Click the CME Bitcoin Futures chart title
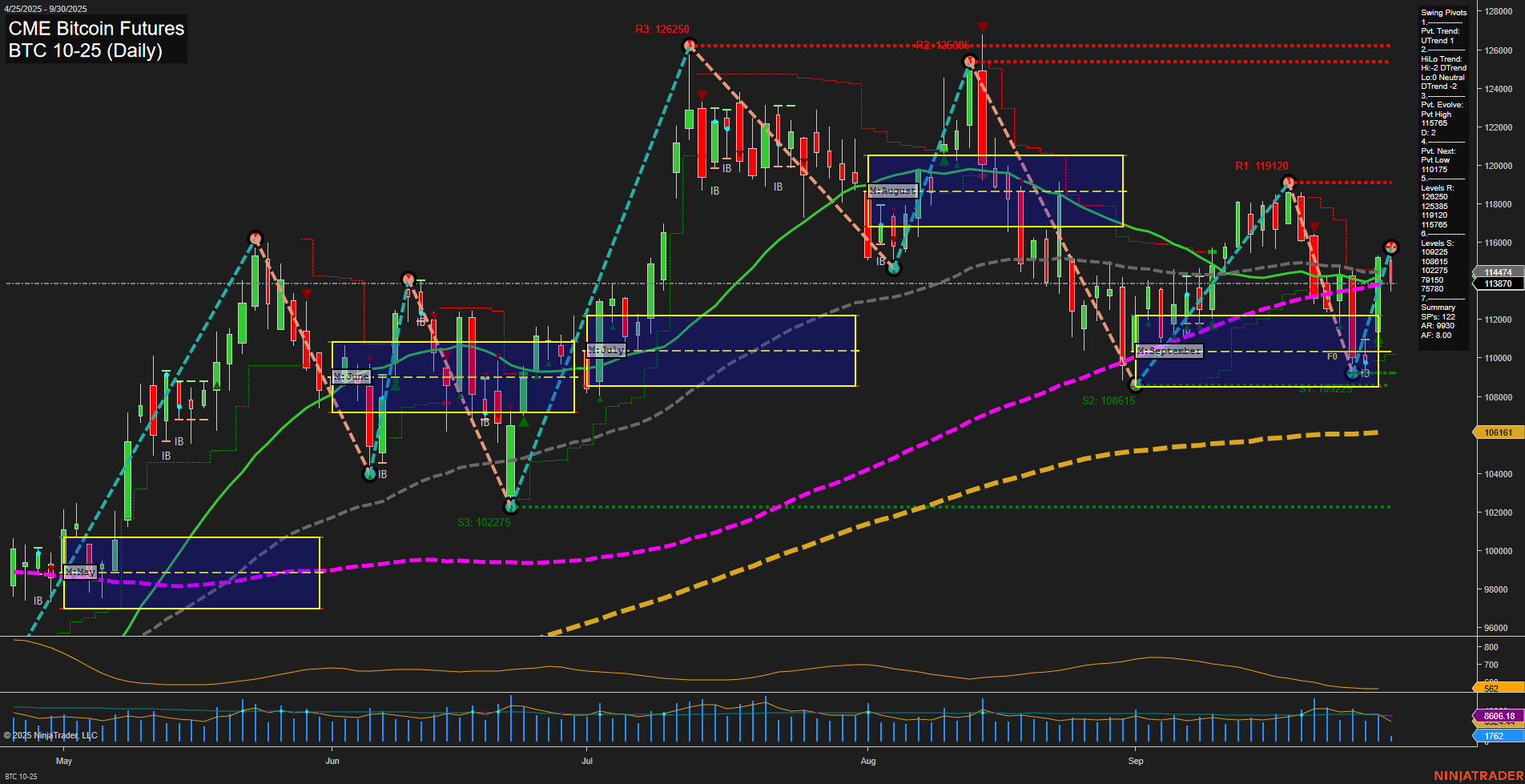The width and height of the screenshot is (1525, 784). 95,28
